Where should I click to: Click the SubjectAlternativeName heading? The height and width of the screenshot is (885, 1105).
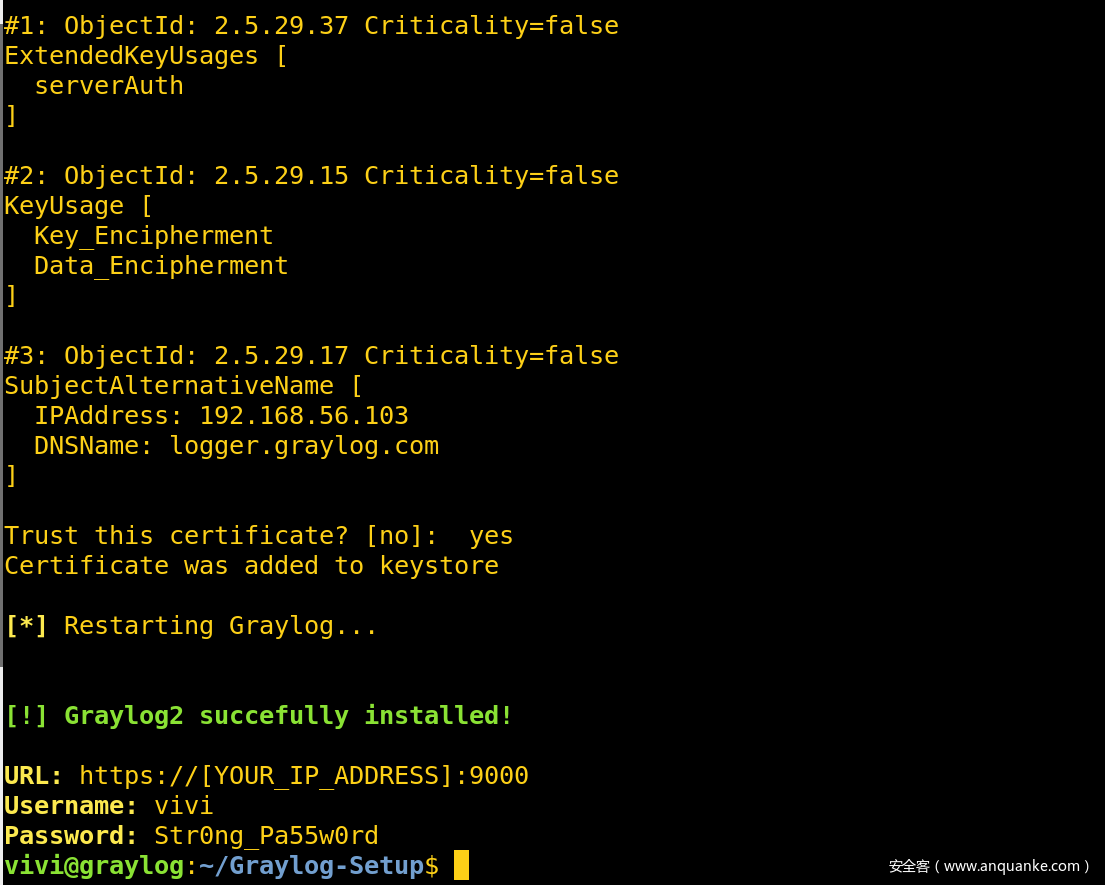coord(169,386)
